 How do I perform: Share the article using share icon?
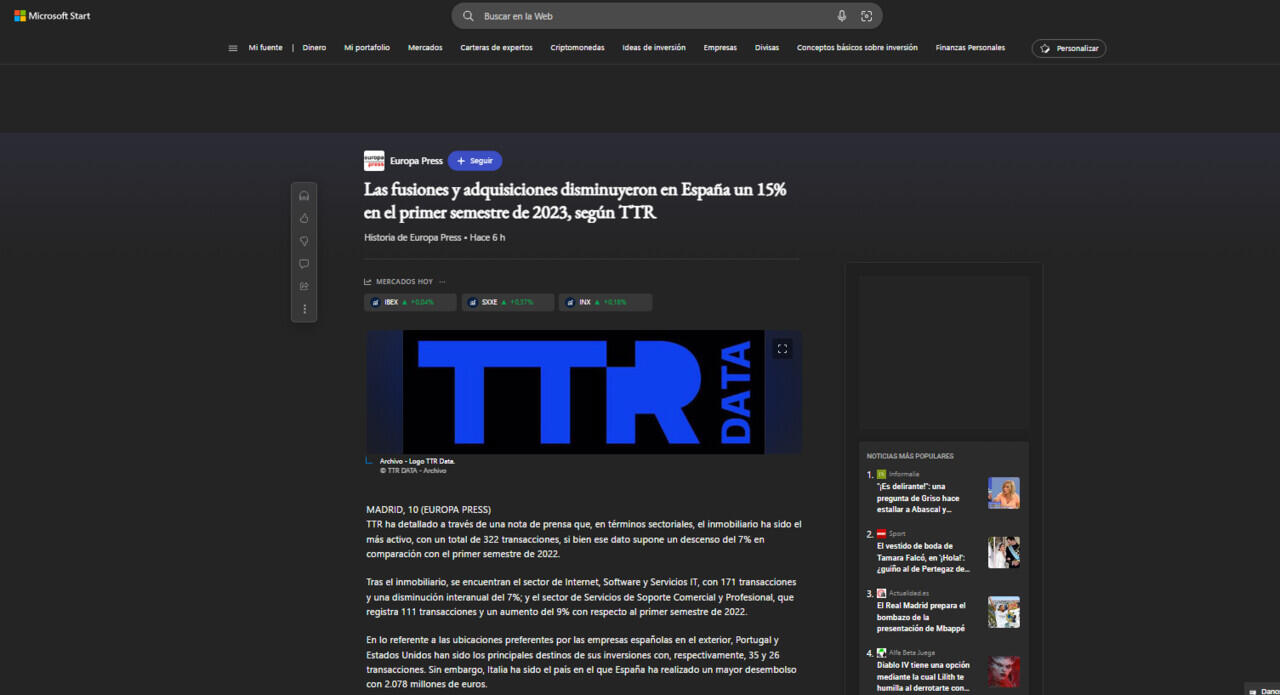pos(304,286)
